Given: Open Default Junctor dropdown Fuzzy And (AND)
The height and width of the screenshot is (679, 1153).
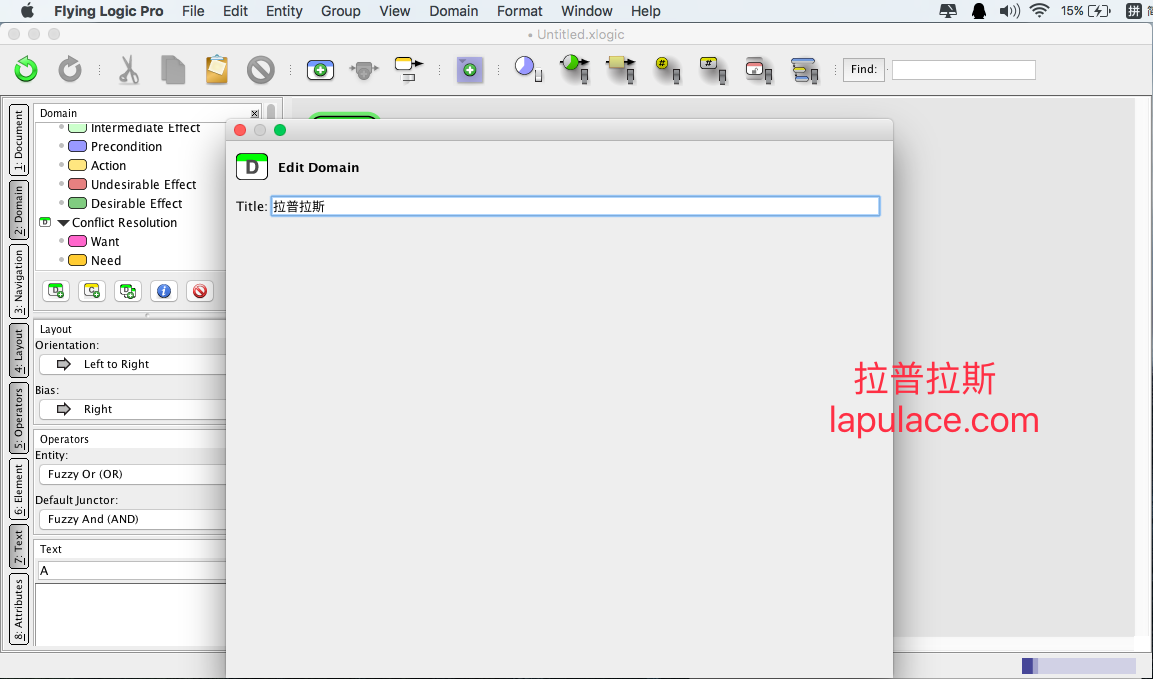Looking at the screenshot, I should tap(132, 519).
